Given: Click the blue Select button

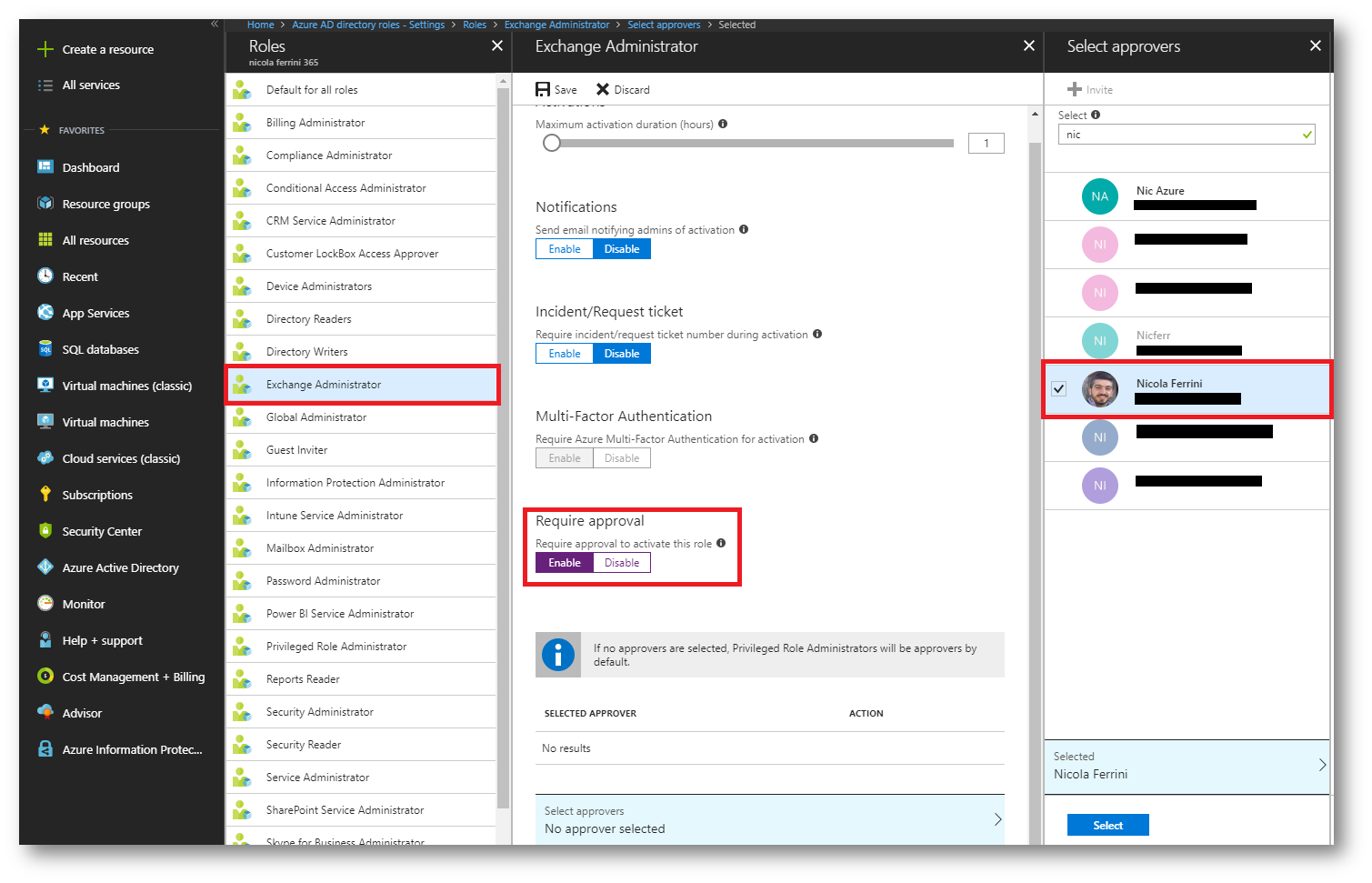Looking at the screenshot, I should [x=1107, y=825].
